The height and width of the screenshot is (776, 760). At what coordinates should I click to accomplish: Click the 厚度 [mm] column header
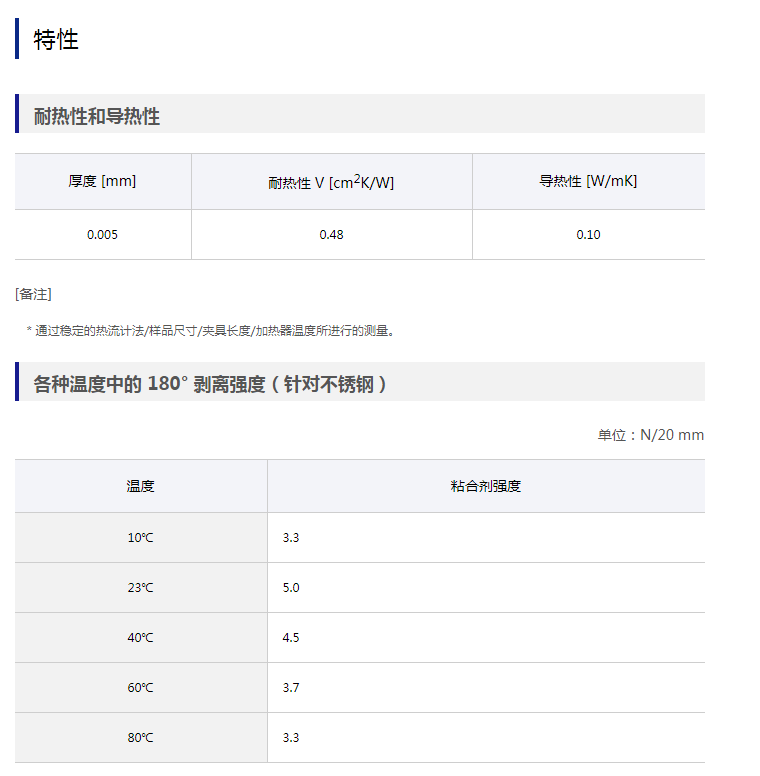102,181
